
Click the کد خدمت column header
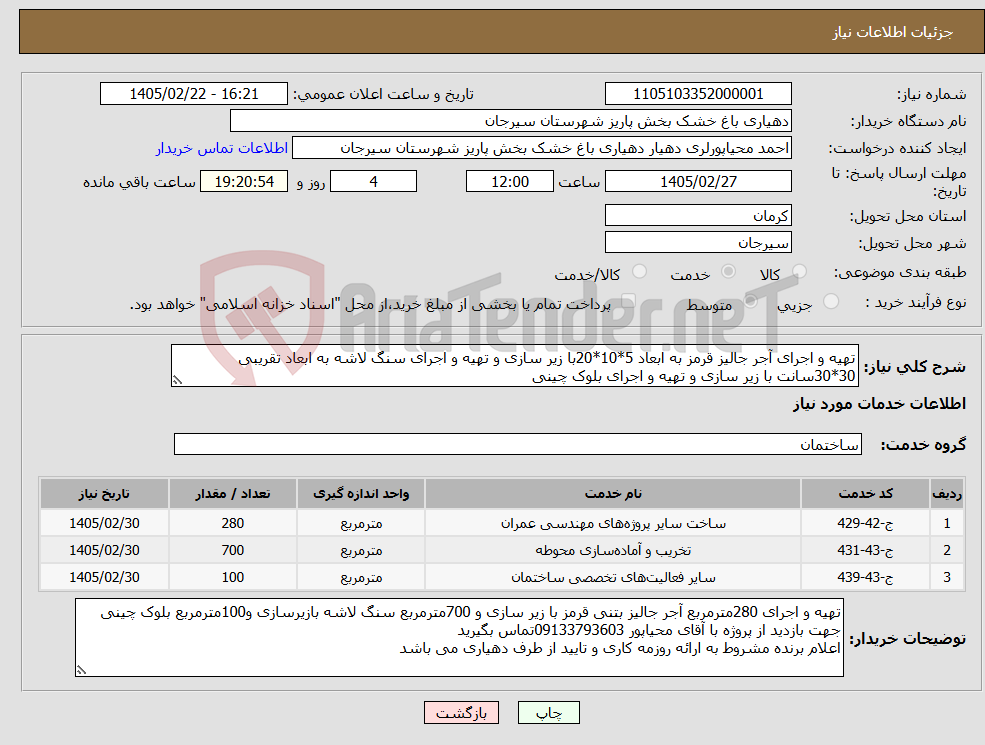tap(865, 494)
